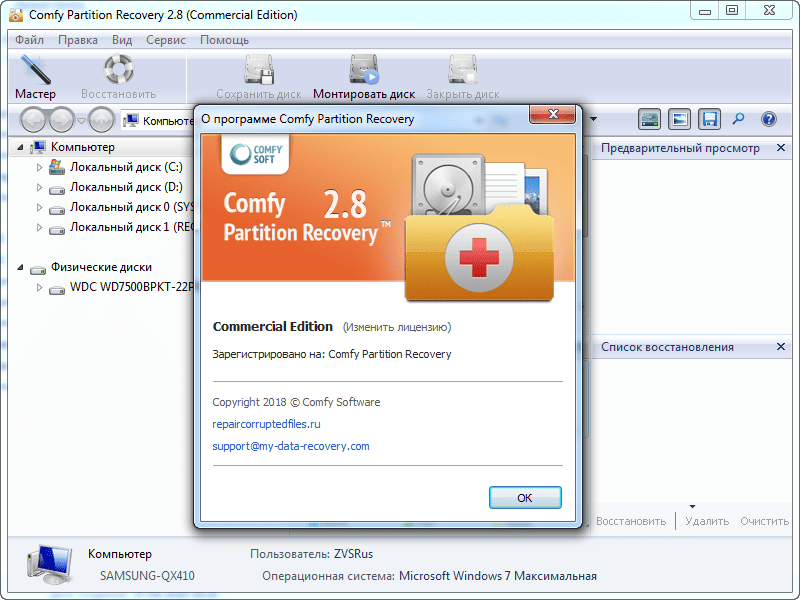800x600 pixels.
Task: Click the drive icon beside Локальный диск (D:)
Action: [57, 190]
